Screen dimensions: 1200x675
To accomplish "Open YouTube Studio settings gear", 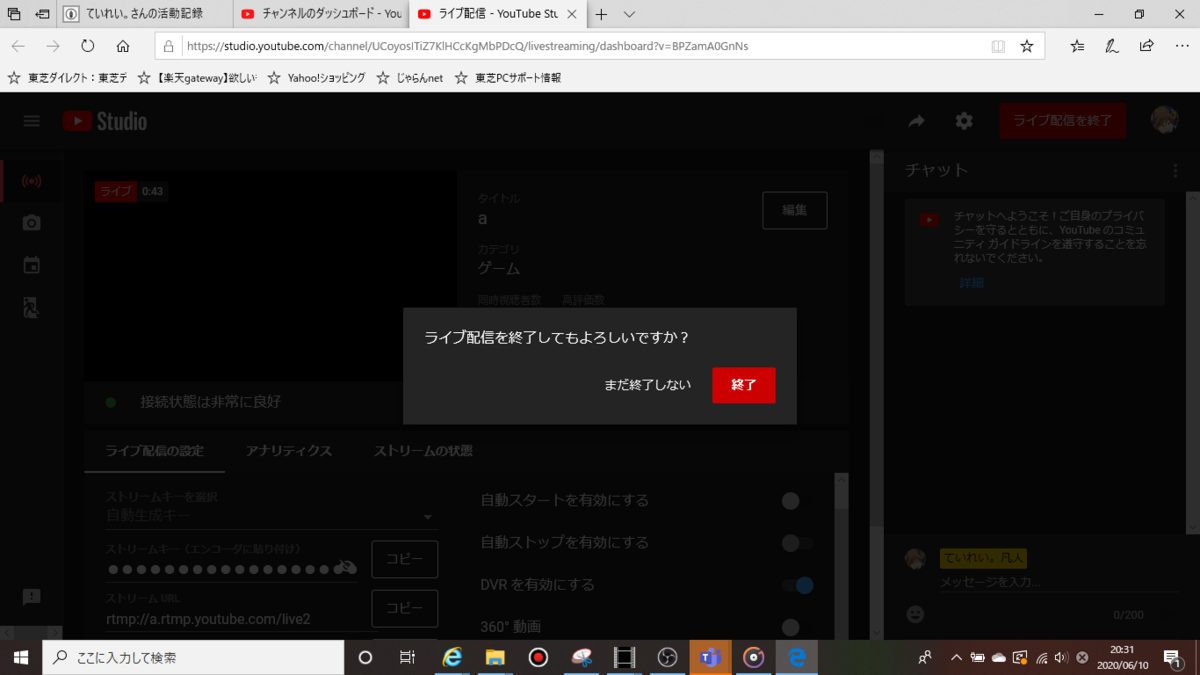I will point(963,120).
